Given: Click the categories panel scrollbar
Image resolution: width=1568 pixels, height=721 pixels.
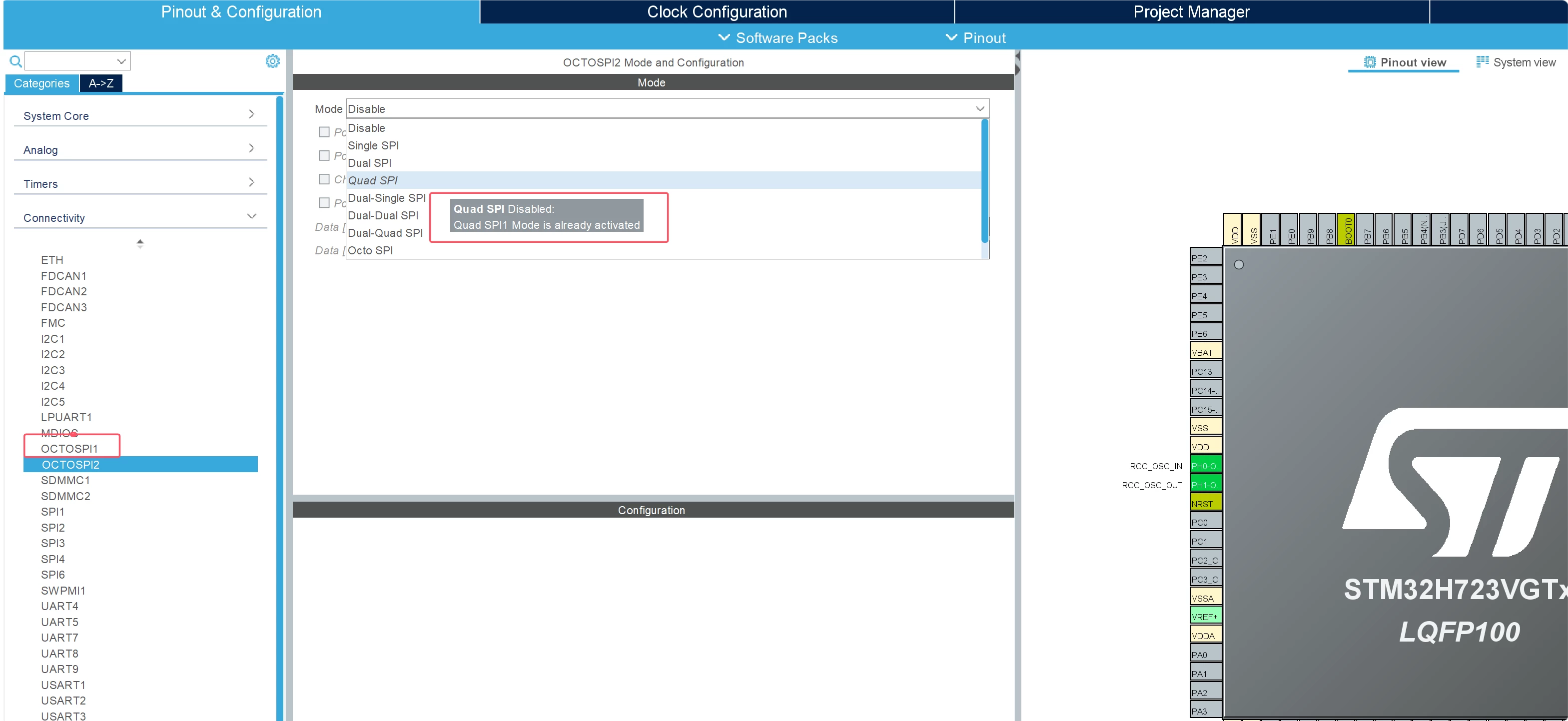Looking at the screenshot, I should [x=280, y=408].
